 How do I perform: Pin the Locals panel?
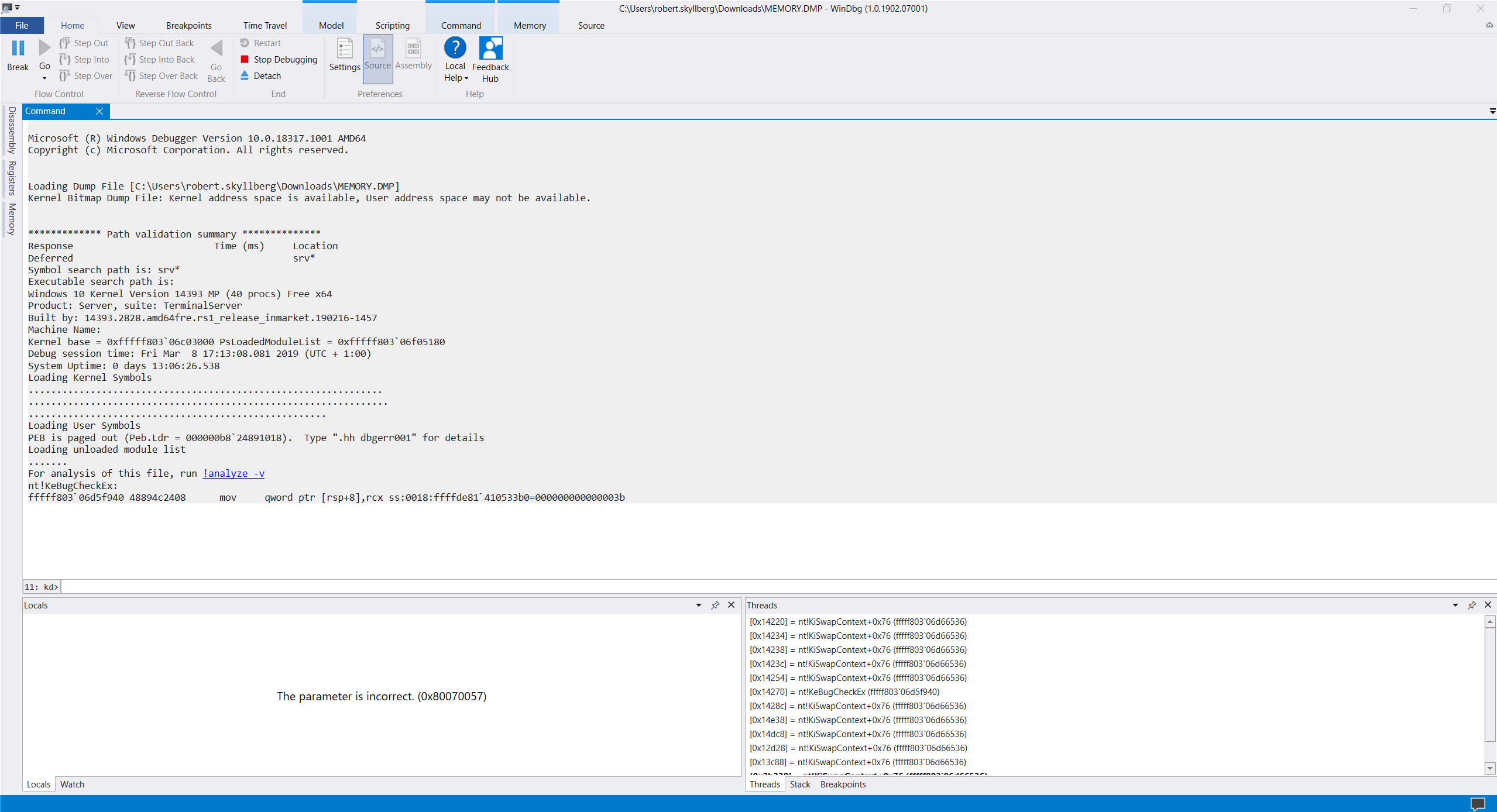pos(715,605)
